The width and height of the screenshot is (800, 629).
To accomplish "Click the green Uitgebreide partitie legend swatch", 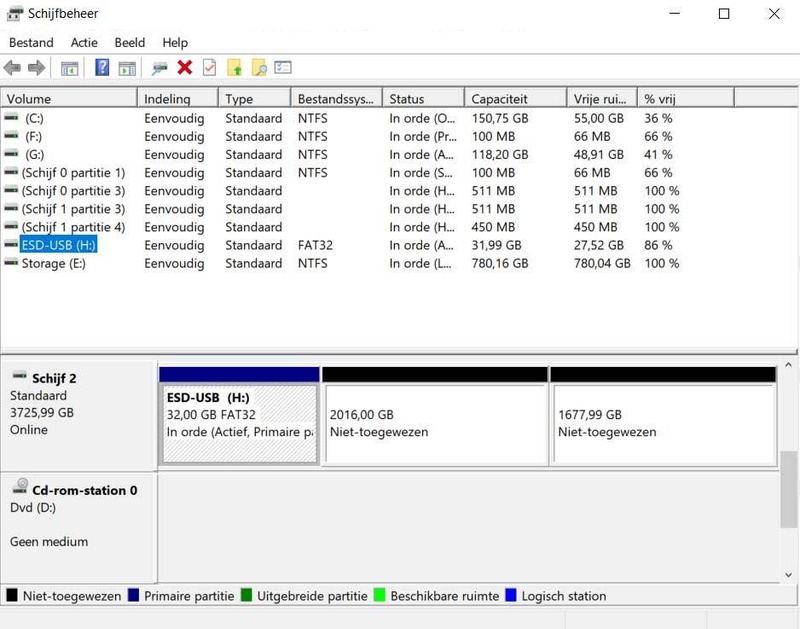I will coord(246,595).
